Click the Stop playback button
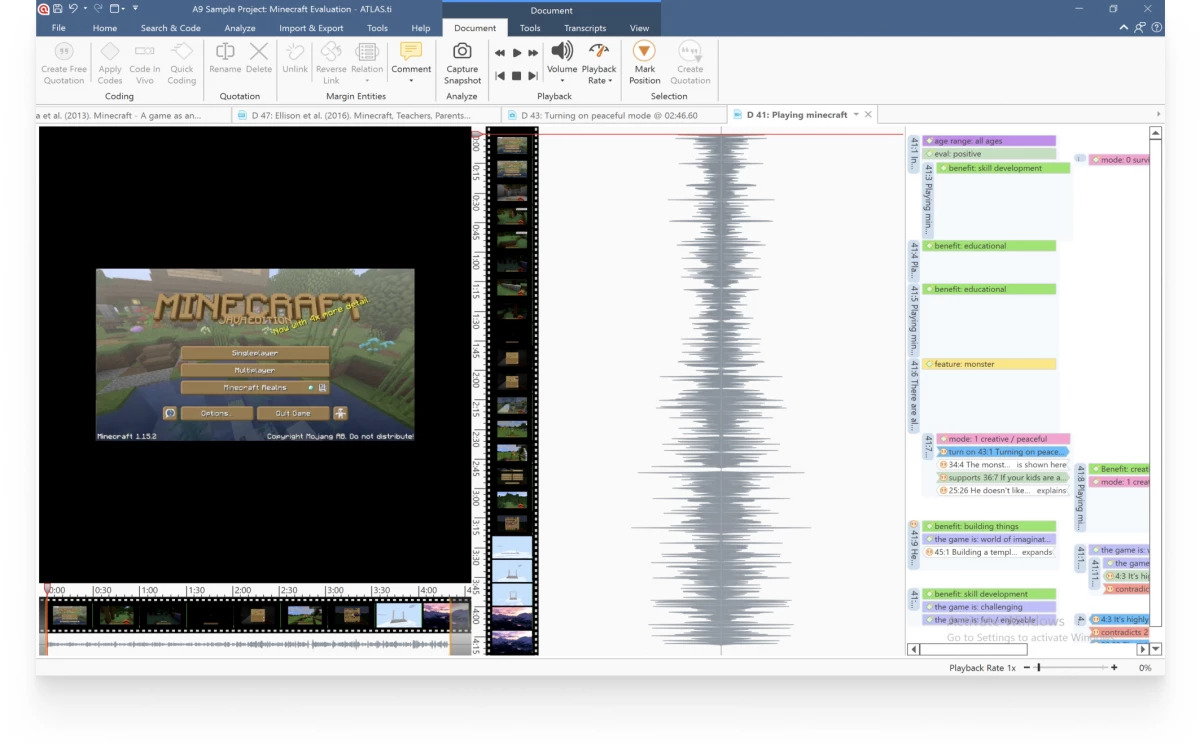The width and height of the screenshot is (1200, 744). pyautogui.click(x=516, y=76)
